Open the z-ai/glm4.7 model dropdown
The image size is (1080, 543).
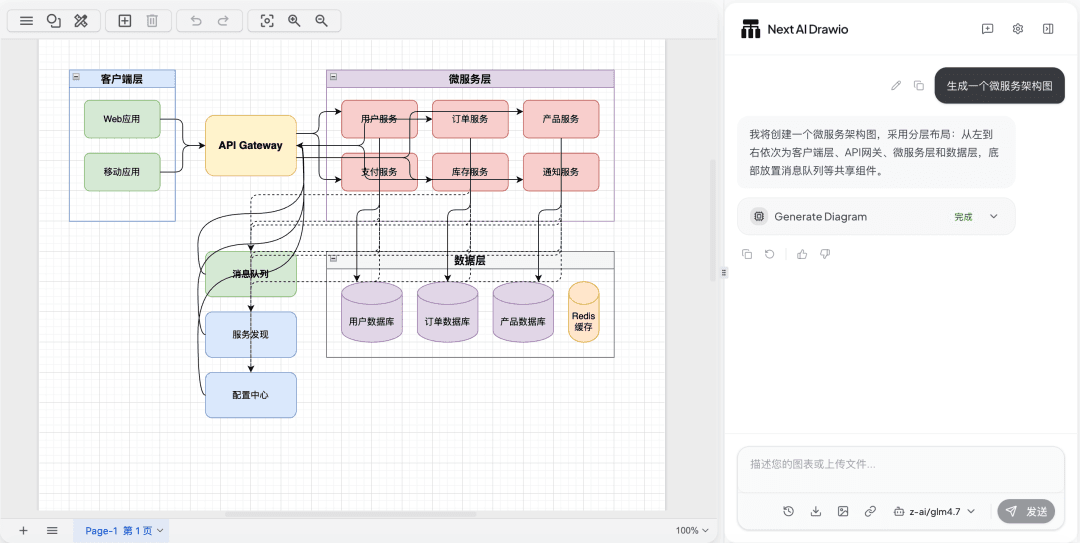click(x=935, y=511)
